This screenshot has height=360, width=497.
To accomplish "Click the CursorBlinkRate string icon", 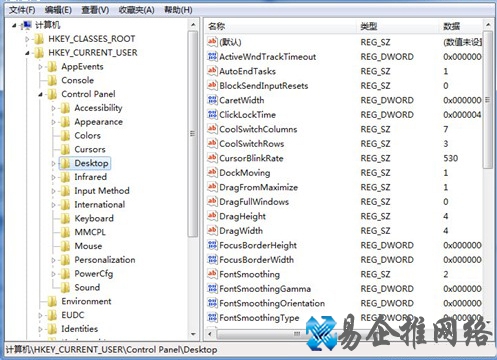I will [x=212, y=158].
